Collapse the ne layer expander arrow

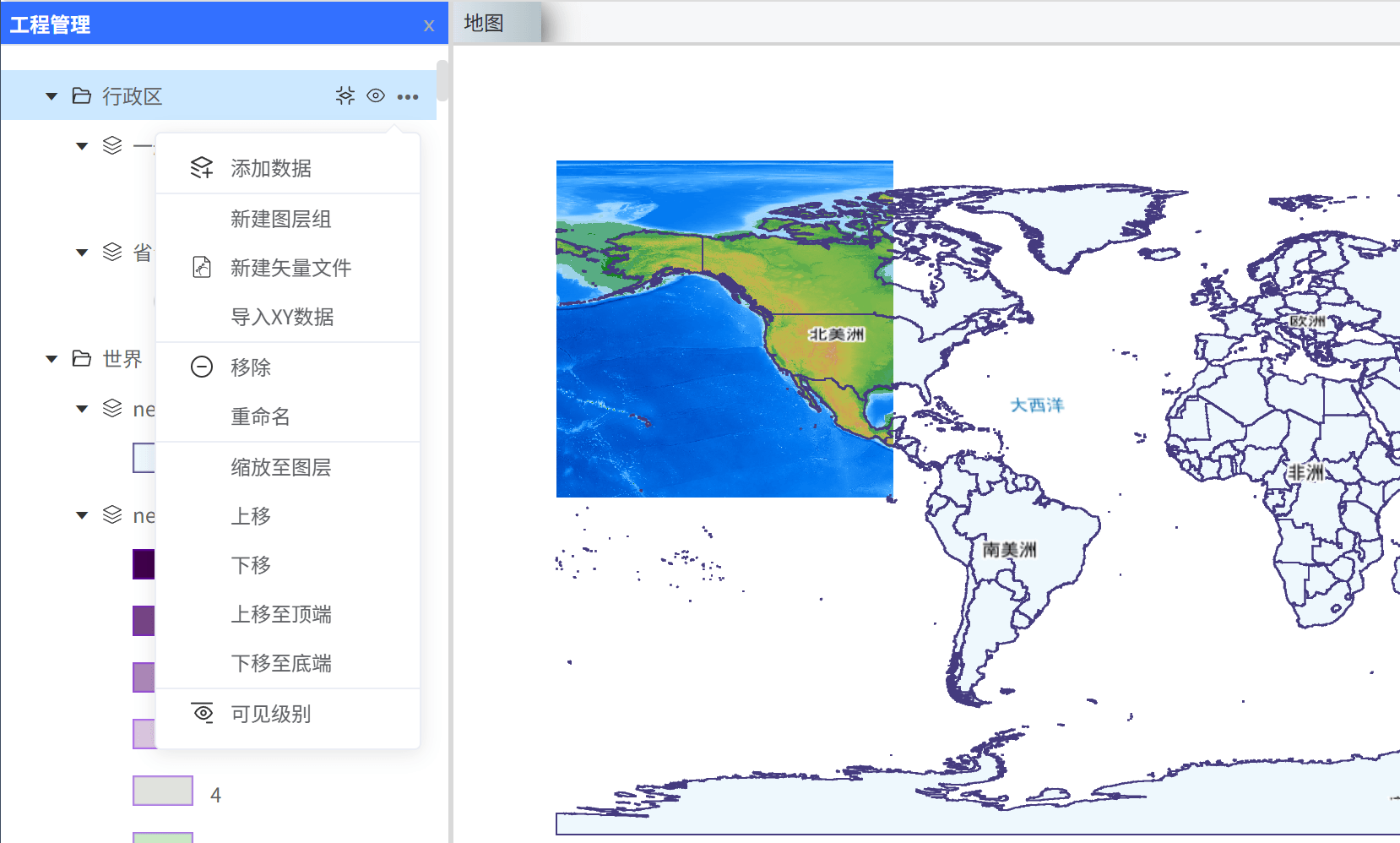(82, 409)
